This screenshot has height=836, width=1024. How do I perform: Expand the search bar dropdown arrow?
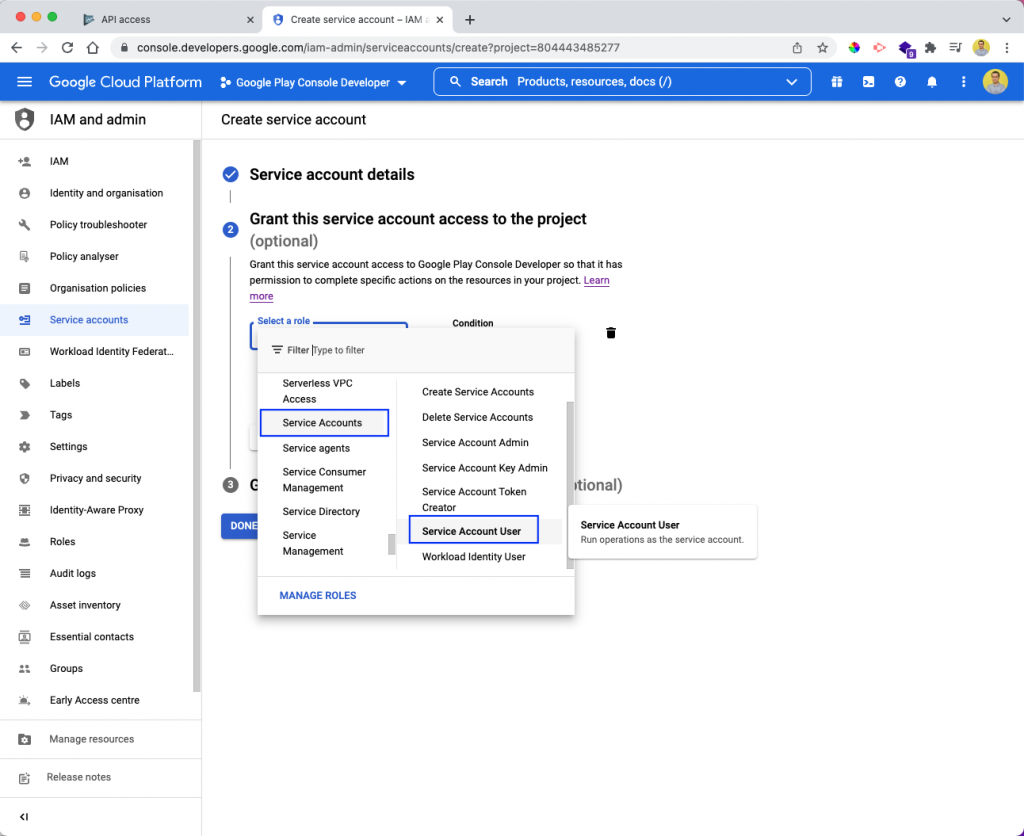(792, 82)
